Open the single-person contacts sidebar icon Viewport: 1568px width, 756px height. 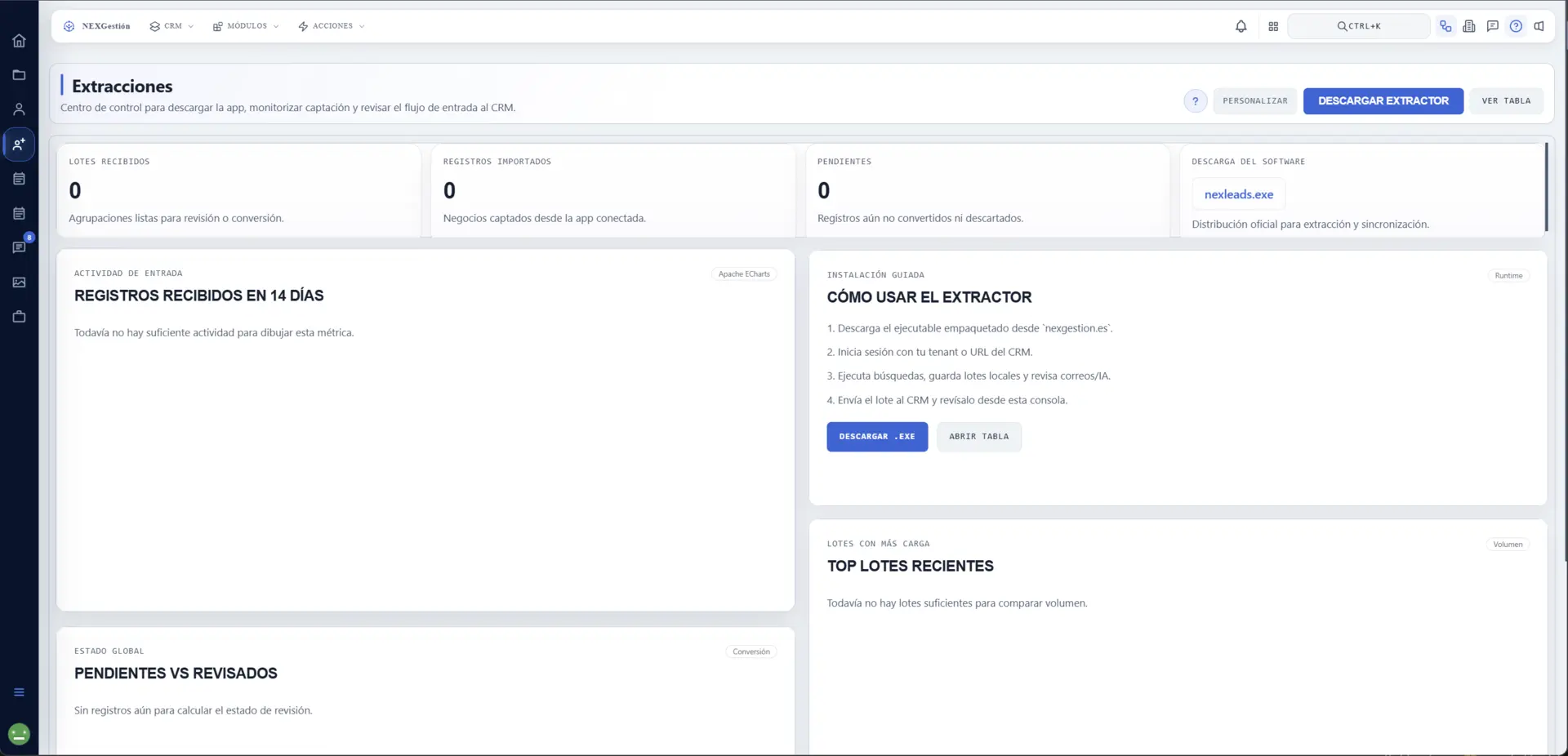[19, 109]
